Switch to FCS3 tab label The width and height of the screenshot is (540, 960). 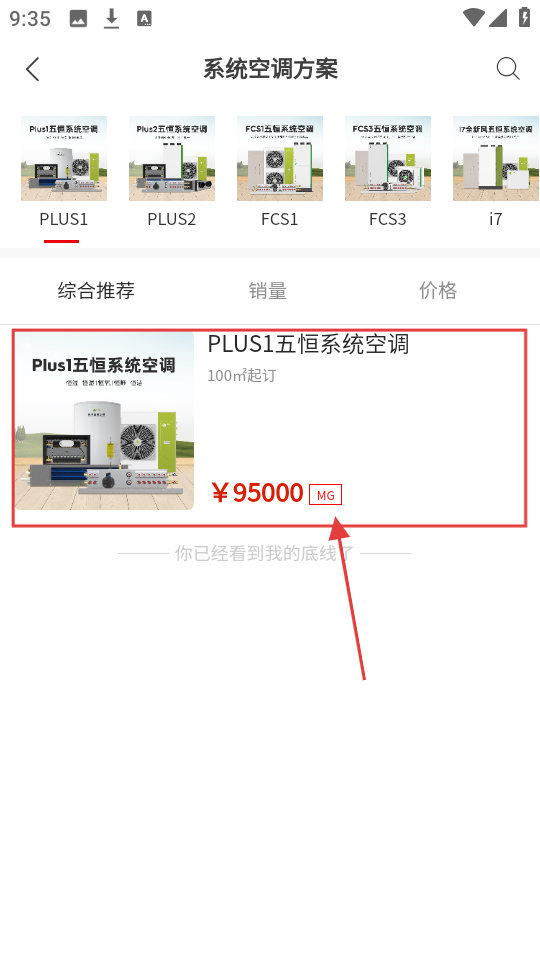pyautogui.click(x=388, y=219)
